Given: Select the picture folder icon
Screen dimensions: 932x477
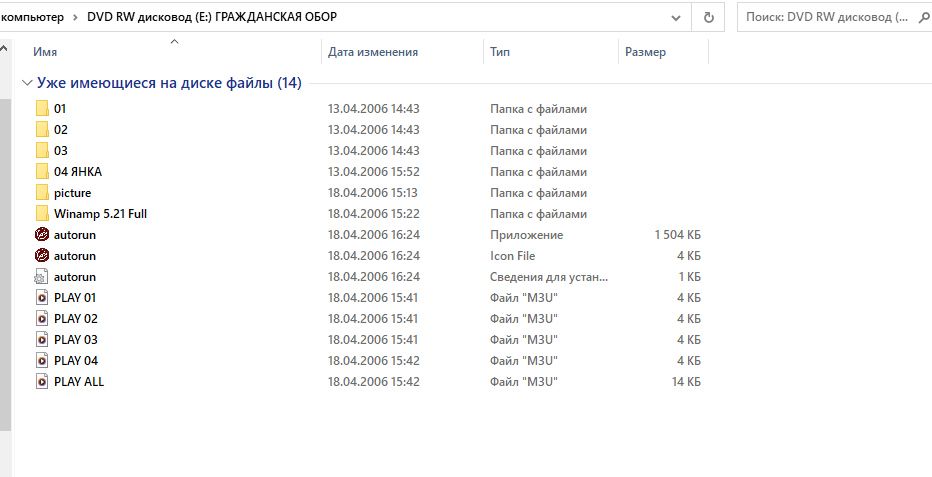Looking at the screenshot, I should [x=42, y=192].
